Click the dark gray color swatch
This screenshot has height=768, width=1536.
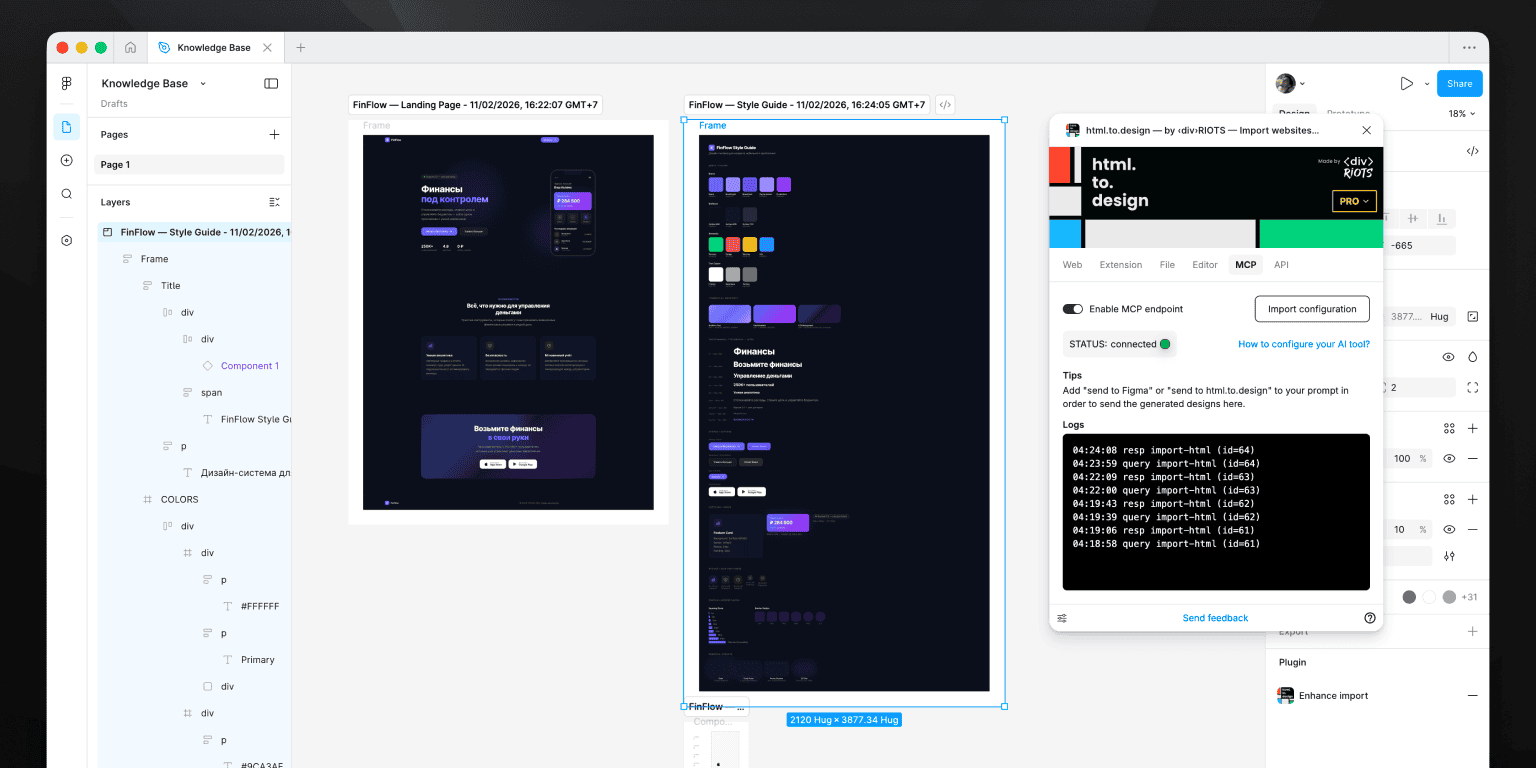[x=1409, y=597]
